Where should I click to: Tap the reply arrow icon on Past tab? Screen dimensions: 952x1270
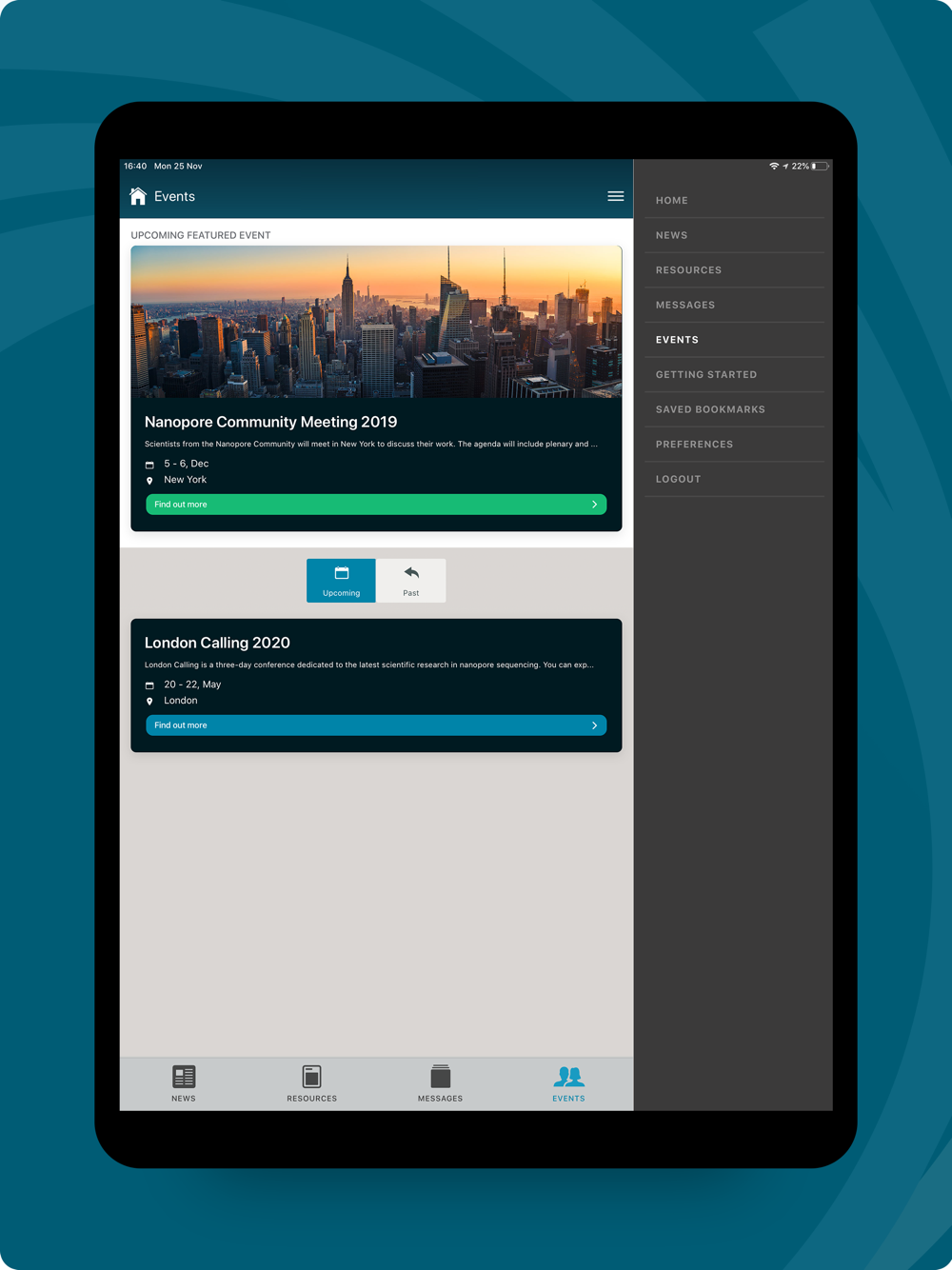411,573
